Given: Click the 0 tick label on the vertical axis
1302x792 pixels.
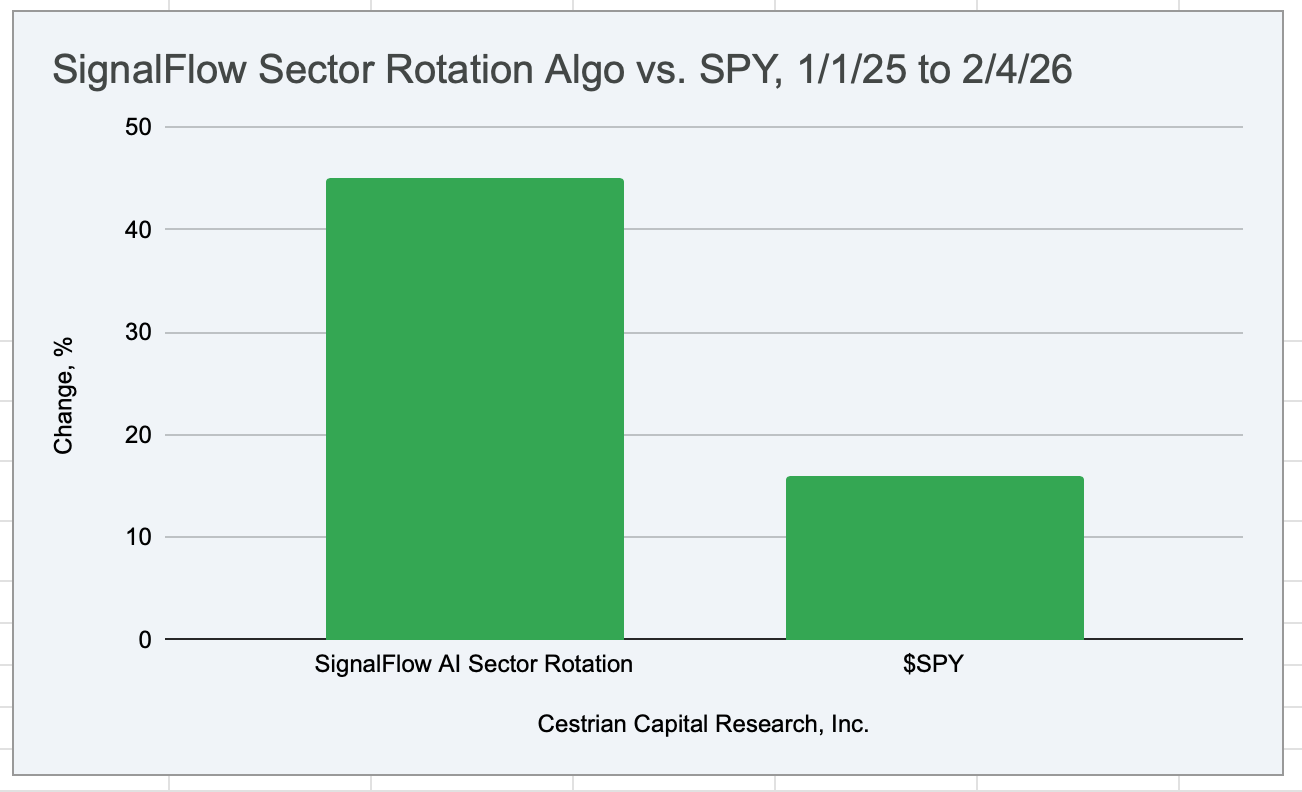Looking at the screenshot, I should tap(143, 640).
